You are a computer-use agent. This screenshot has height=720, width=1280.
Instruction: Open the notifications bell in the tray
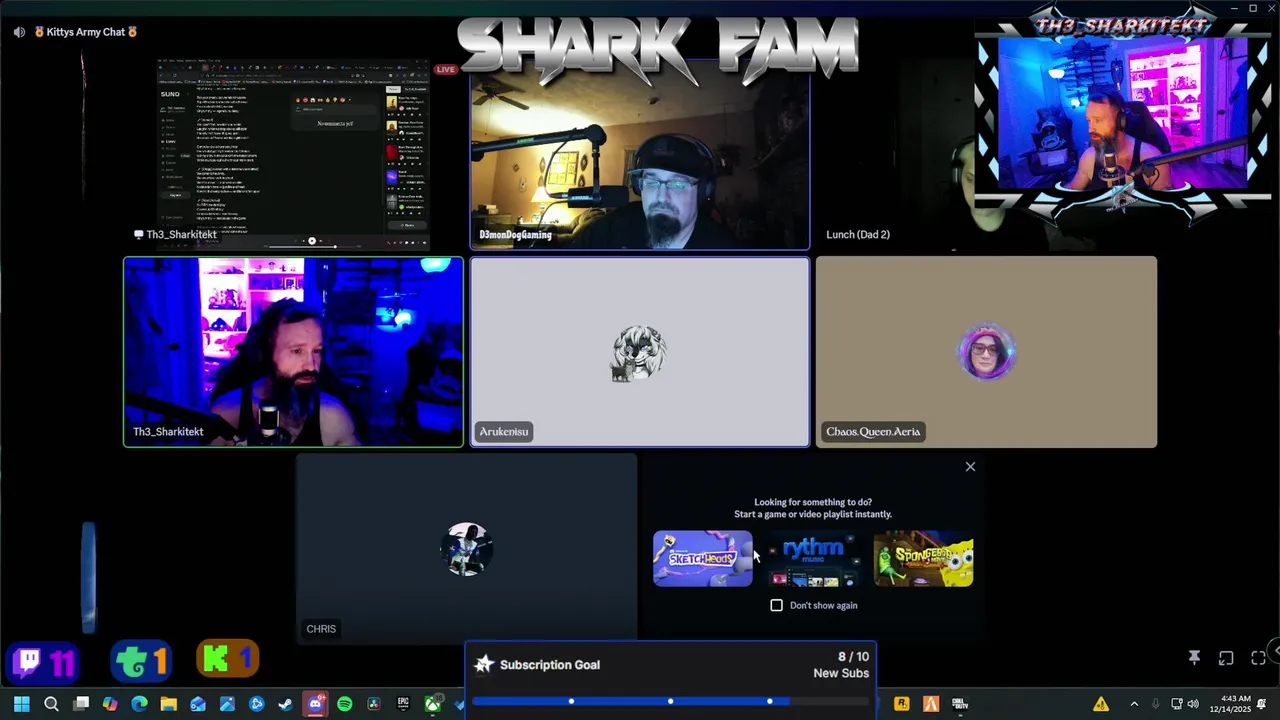coord(1262,704)
